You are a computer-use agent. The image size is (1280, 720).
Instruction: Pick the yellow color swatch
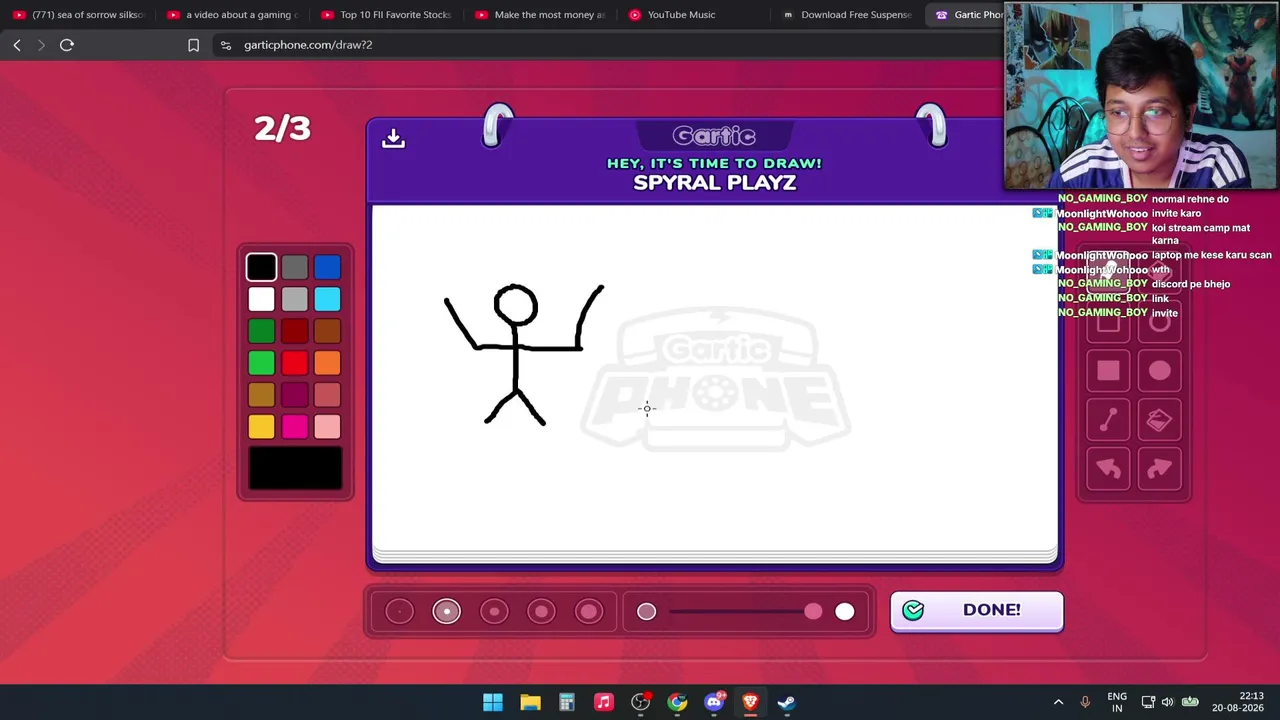261,427
